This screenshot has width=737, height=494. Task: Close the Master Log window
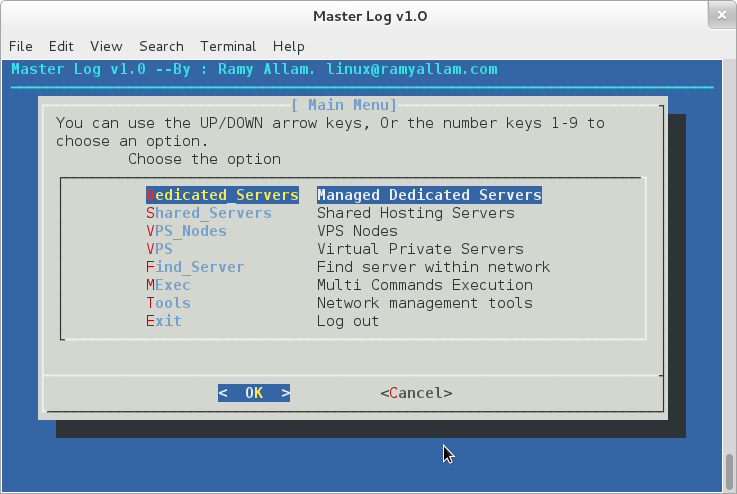click(718, 16)
